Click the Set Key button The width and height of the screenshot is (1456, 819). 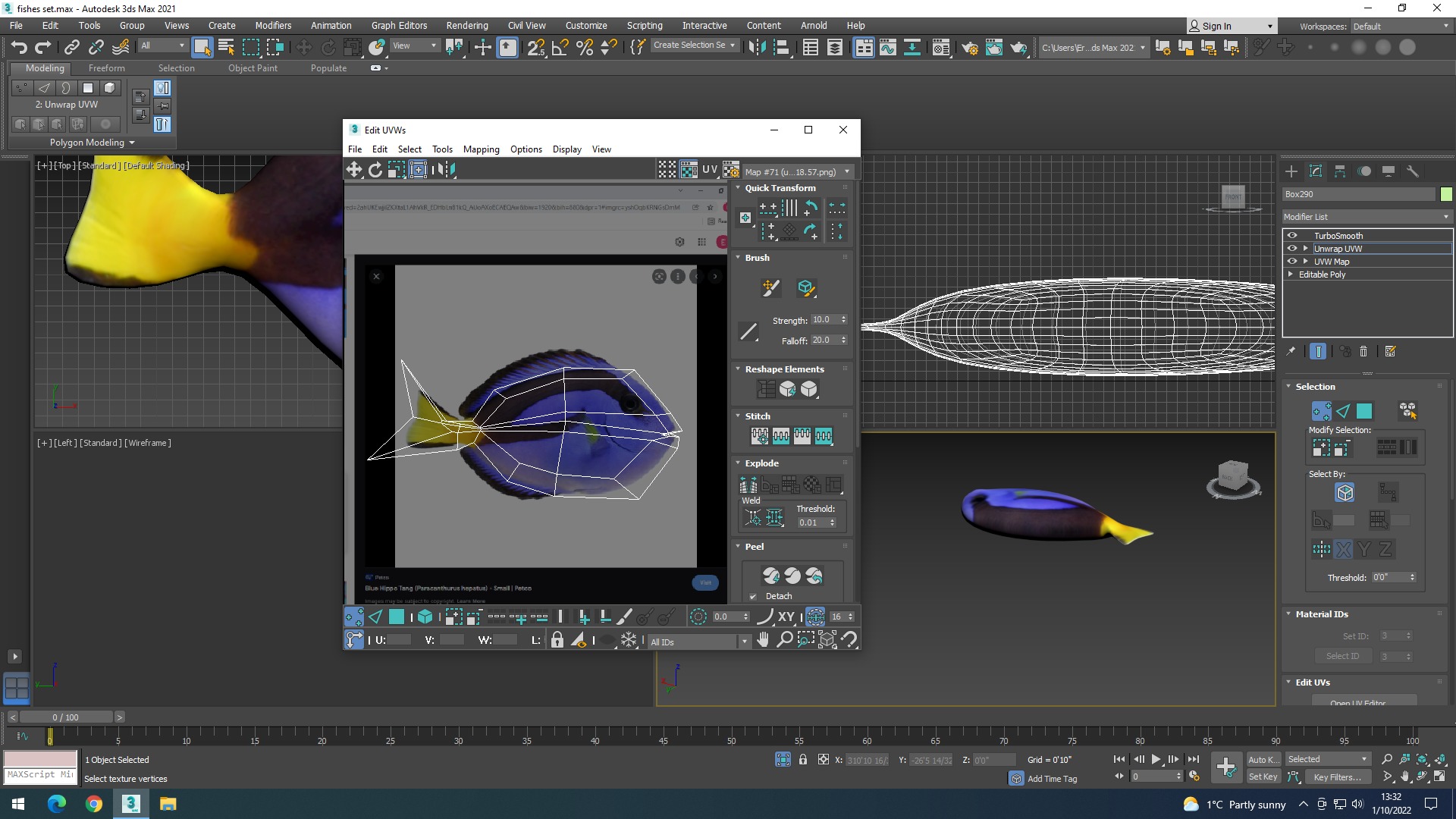(x=1263, y=777)
